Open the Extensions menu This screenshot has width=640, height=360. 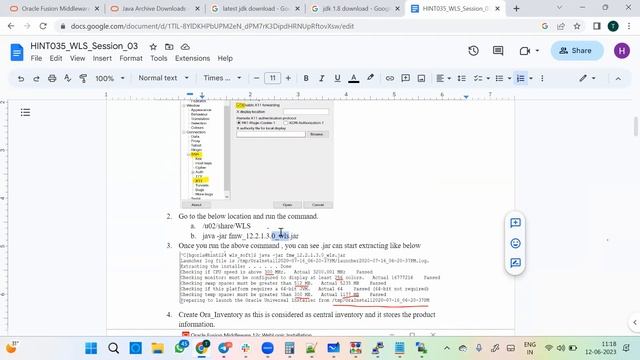(x=192, y=58)
